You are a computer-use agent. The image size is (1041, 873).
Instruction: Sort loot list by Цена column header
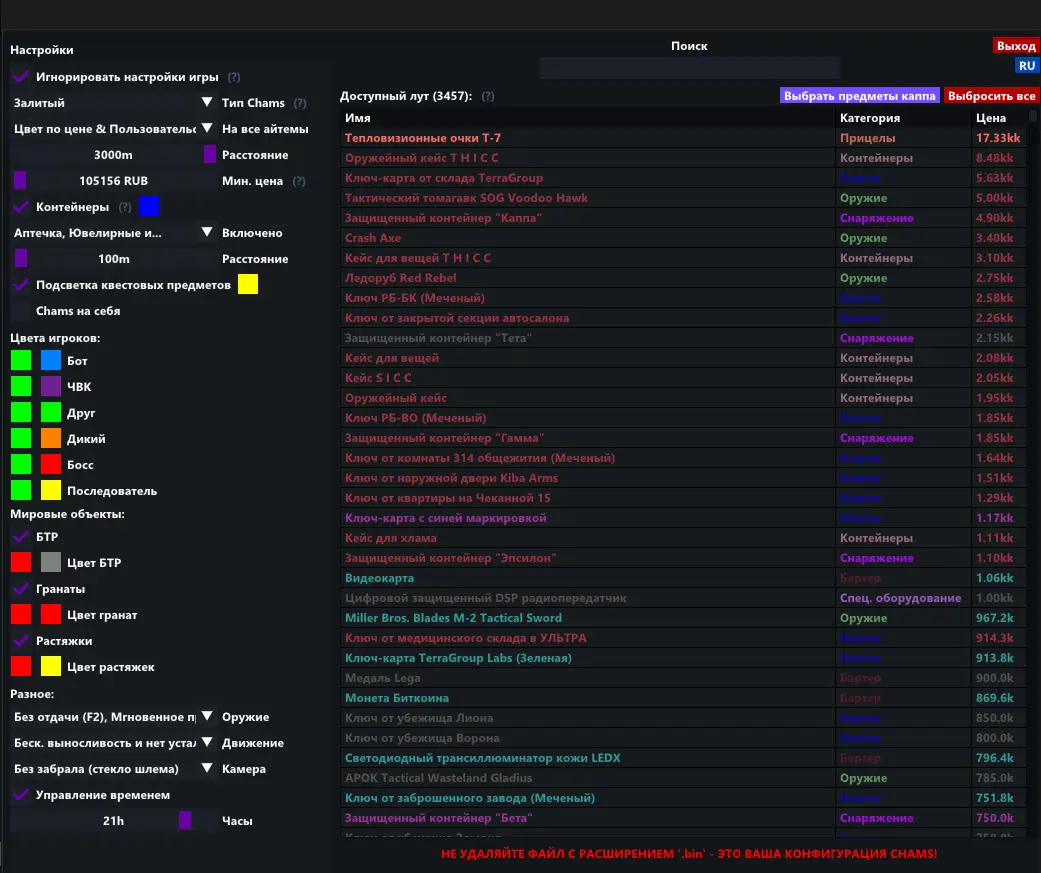pyautogui.click(x=991, y=118)
